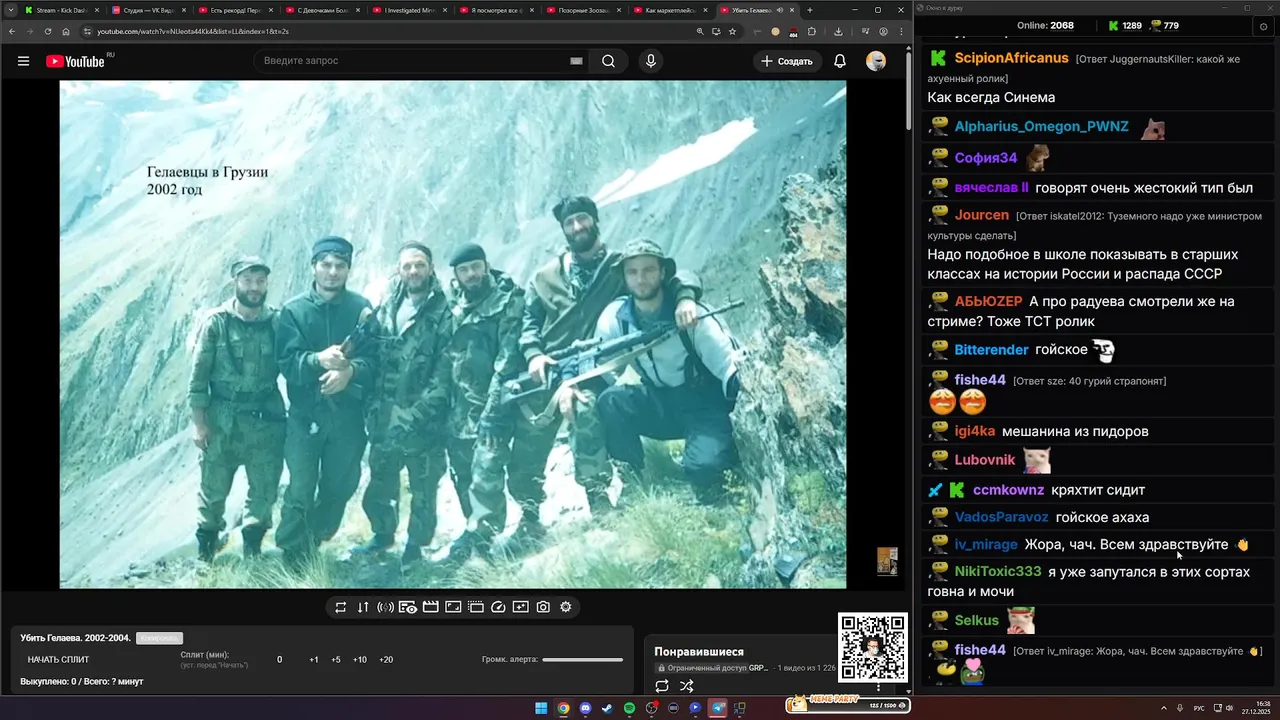Click the up-down arrows icon in player toolbar

[x=363, y=607]
